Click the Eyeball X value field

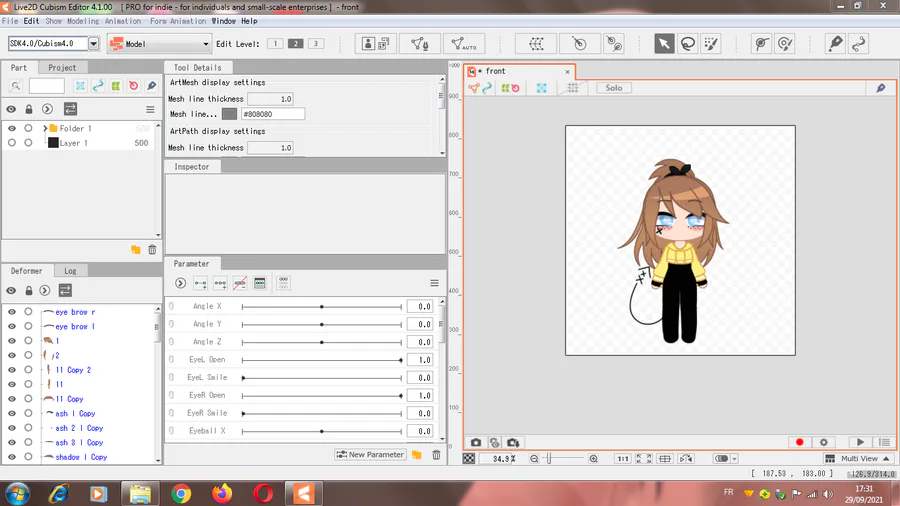tap(420, 431)
